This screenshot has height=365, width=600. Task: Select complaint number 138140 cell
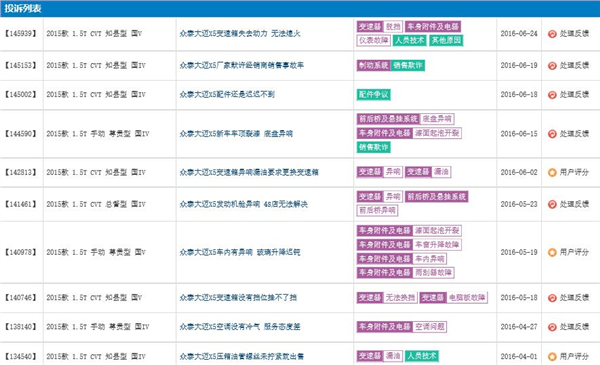click(21, 327)
